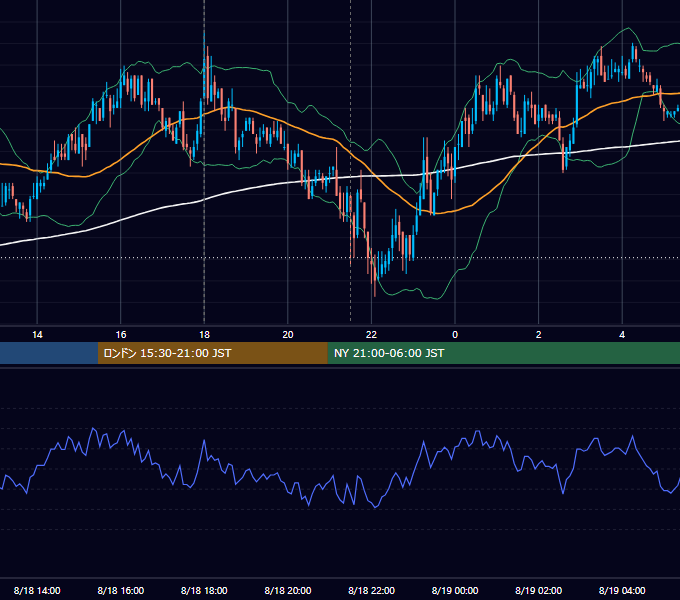Click the 8/19 00:00 time label
This screenshot has width=680, height=600.
coord(455,590)
